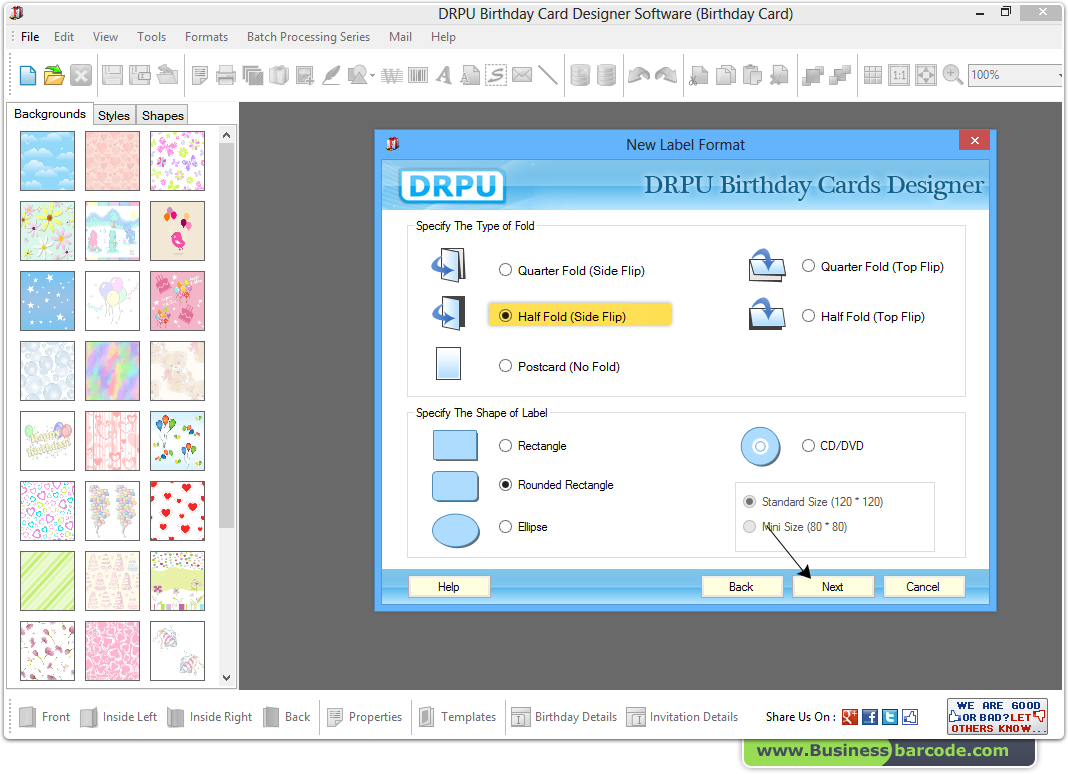Viewport: 1068px width, 774px height.
Task: Open Birthday Details in bottom bar
Action: [x=565, y=717]
